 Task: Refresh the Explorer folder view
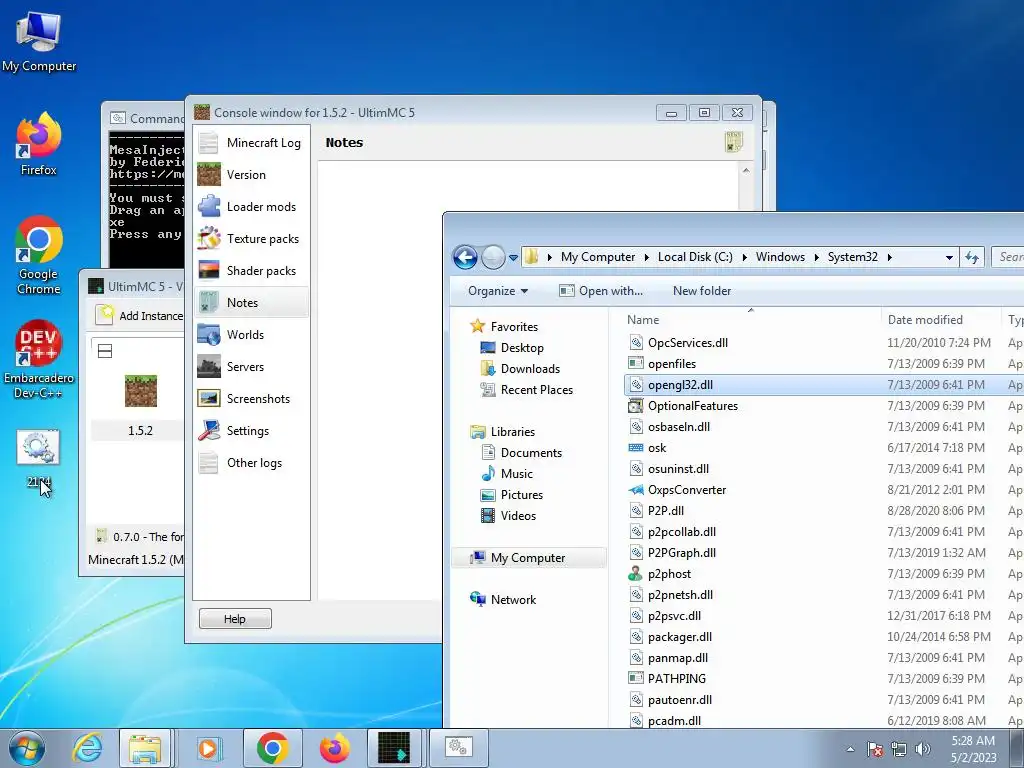coord(972,257)
